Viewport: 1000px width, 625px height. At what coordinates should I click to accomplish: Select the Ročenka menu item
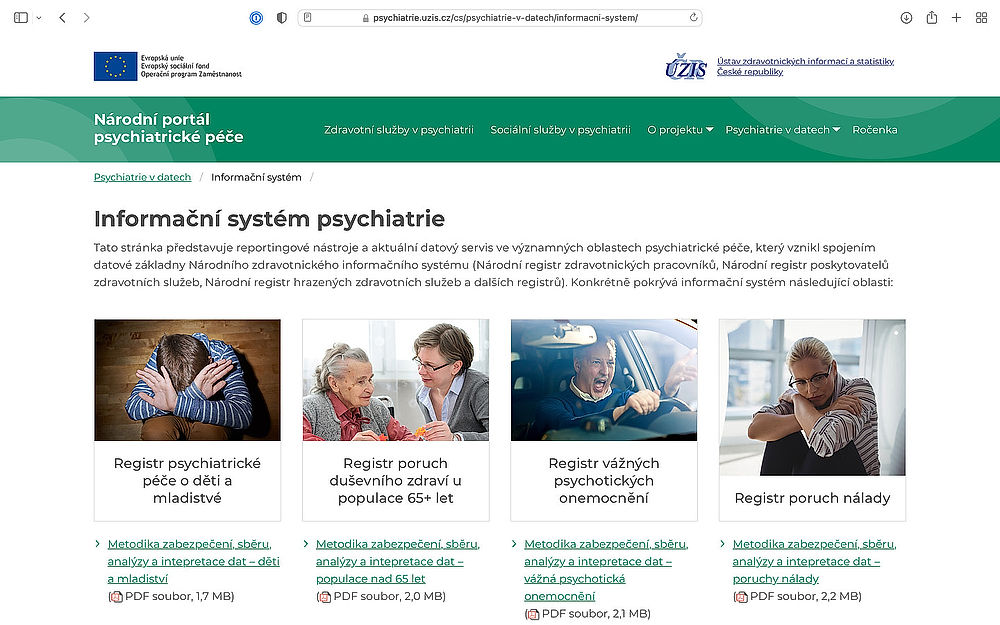tap(875, 129)
